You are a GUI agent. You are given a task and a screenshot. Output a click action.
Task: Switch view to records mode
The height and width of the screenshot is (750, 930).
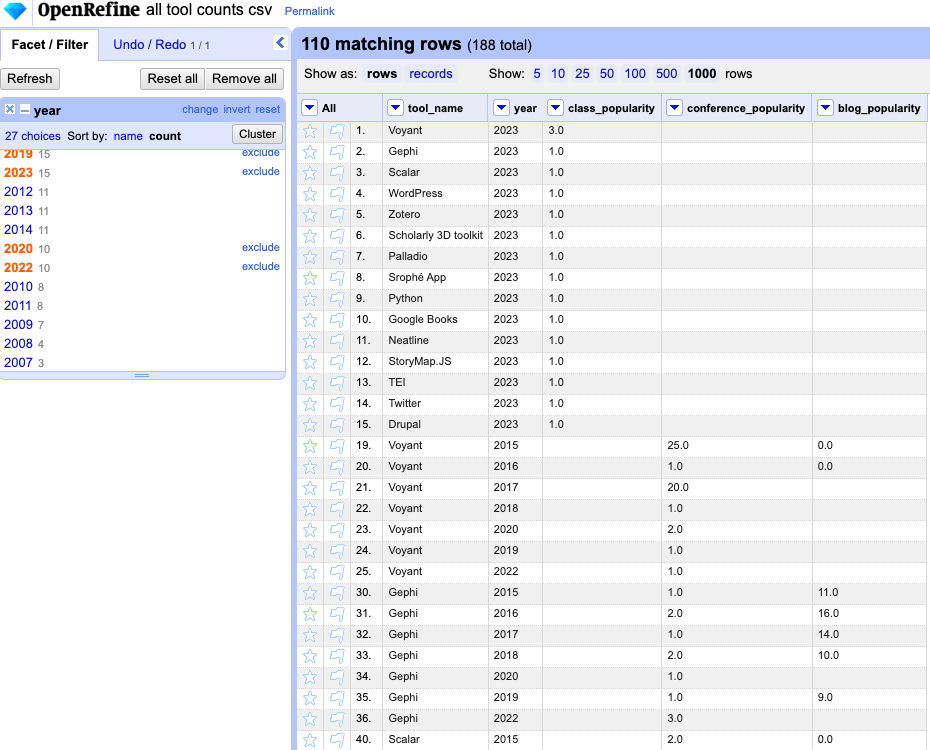tap(431, 74)
